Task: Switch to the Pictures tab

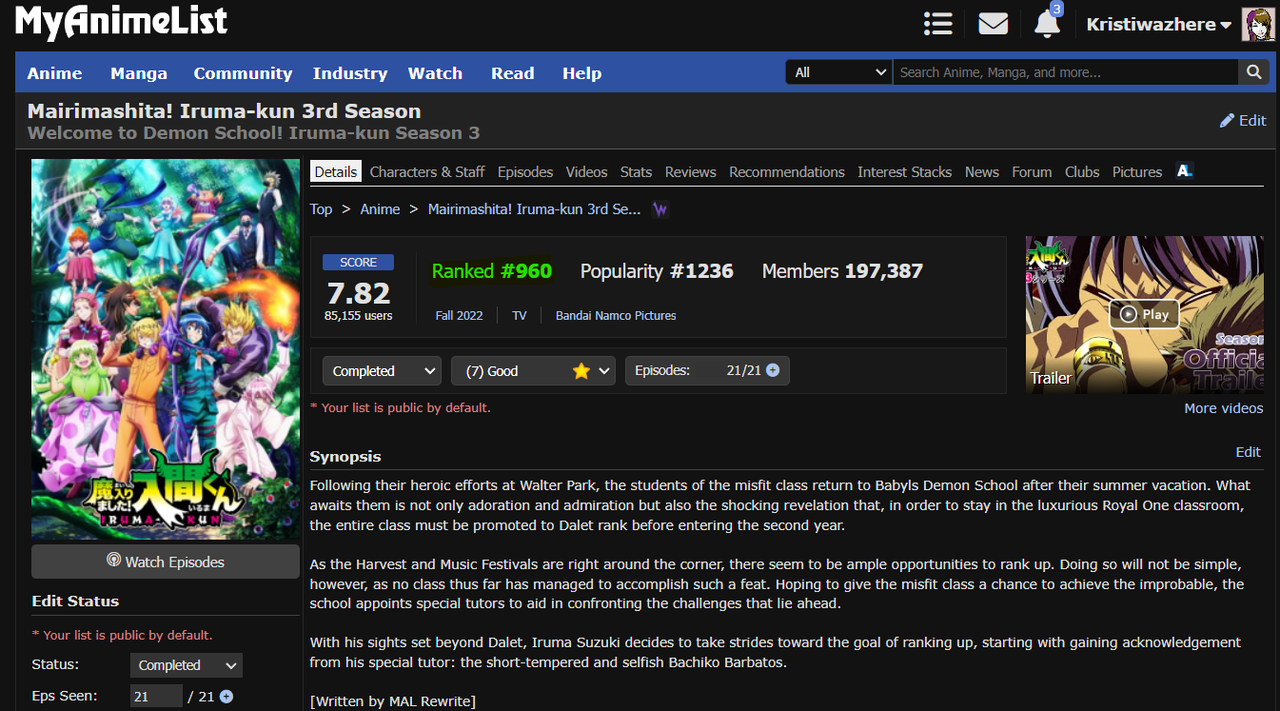Action: tap(1137, 172)
